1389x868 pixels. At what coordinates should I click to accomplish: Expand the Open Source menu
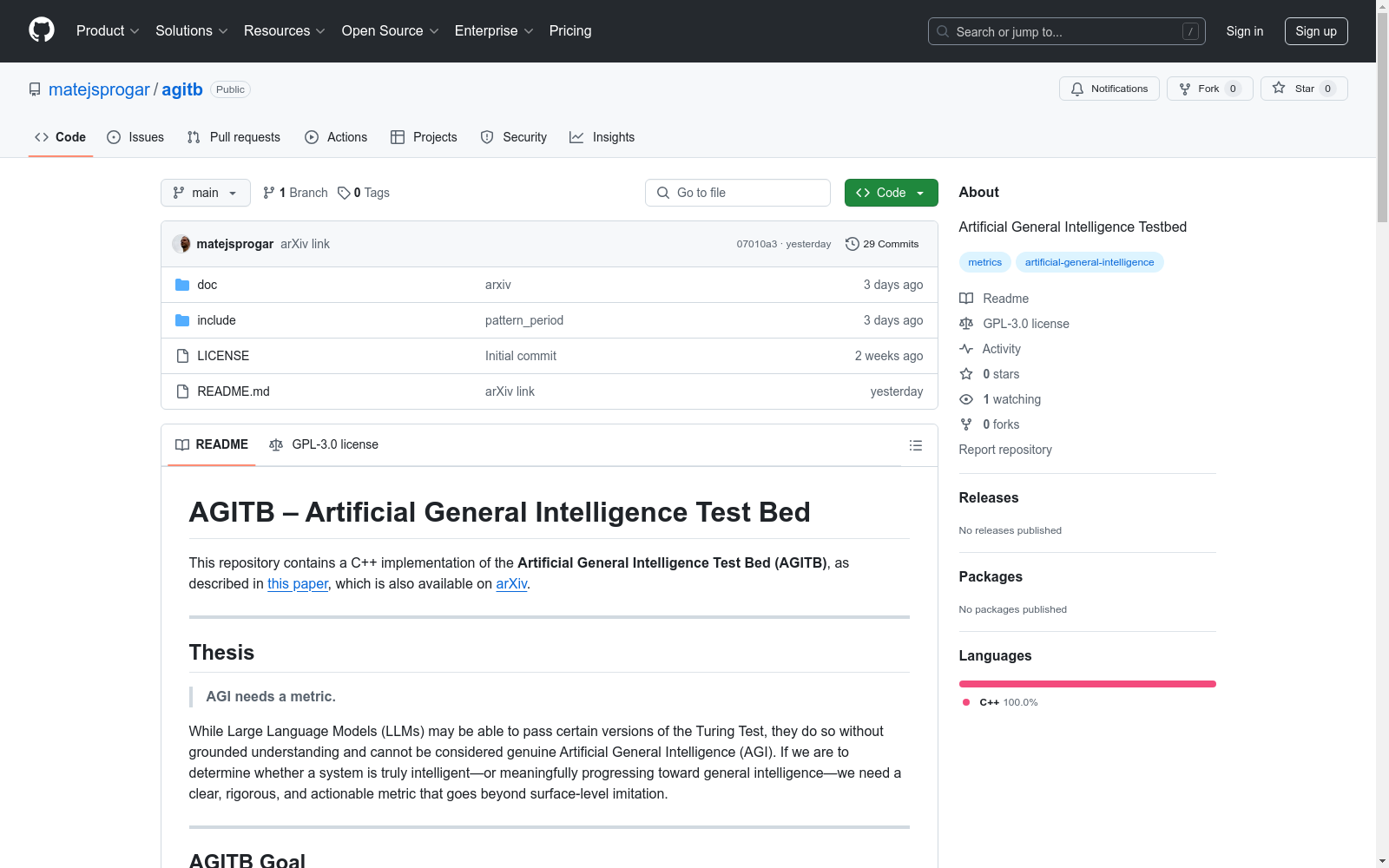(x=391, y=31)
